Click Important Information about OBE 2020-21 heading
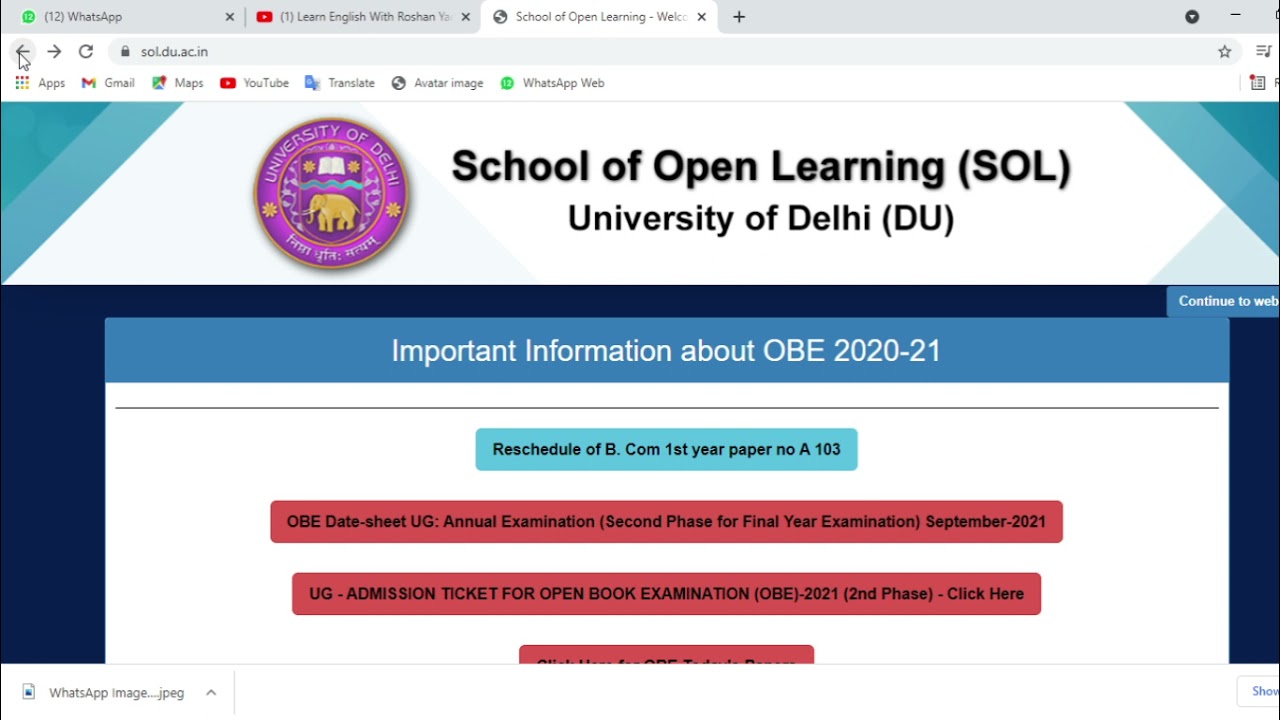 coord(666,351)
